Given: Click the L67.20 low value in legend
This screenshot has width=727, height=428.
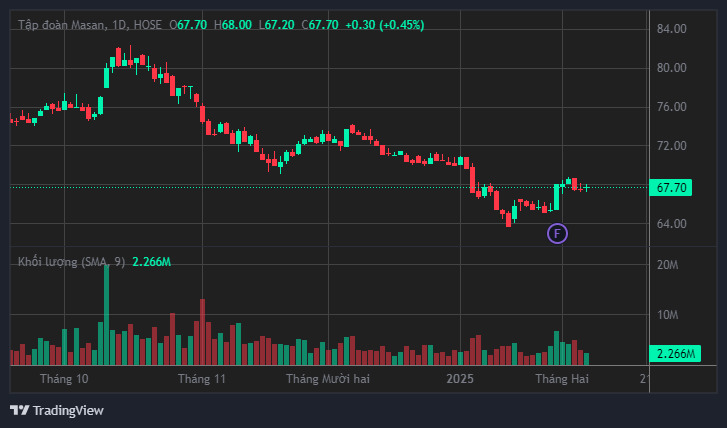Looking at the screenshot, I should [x=276, y=25].
